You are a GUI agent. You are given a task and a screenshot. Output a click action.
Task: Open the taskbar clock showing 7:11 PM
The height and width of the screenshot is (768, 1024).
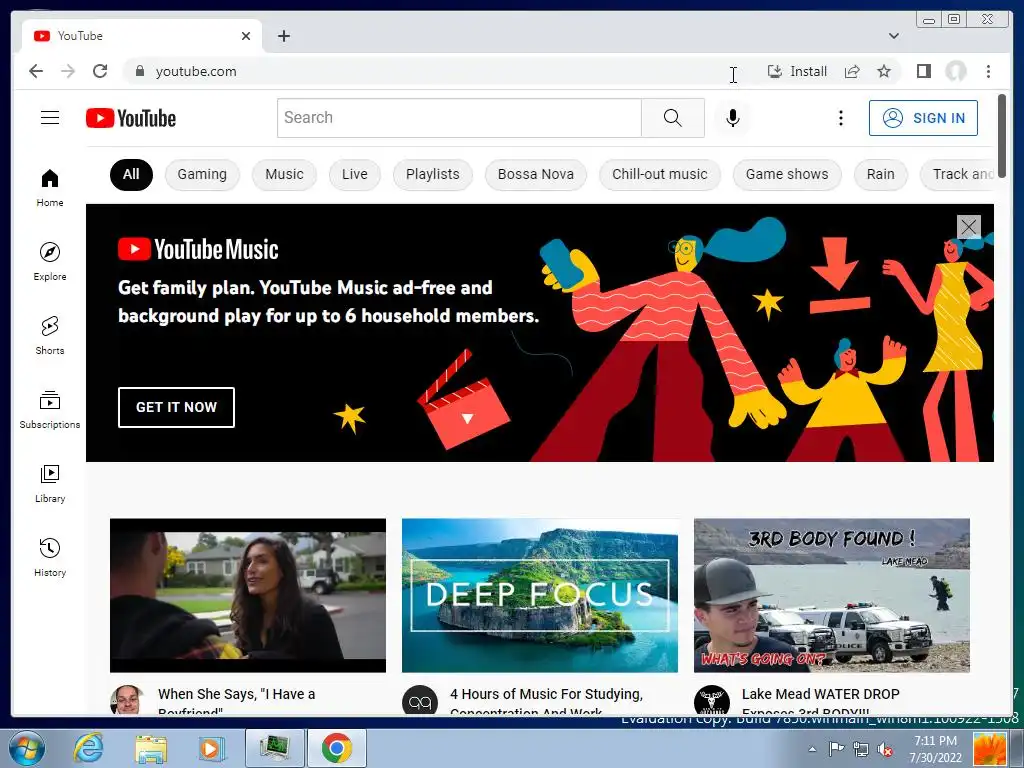935,749
